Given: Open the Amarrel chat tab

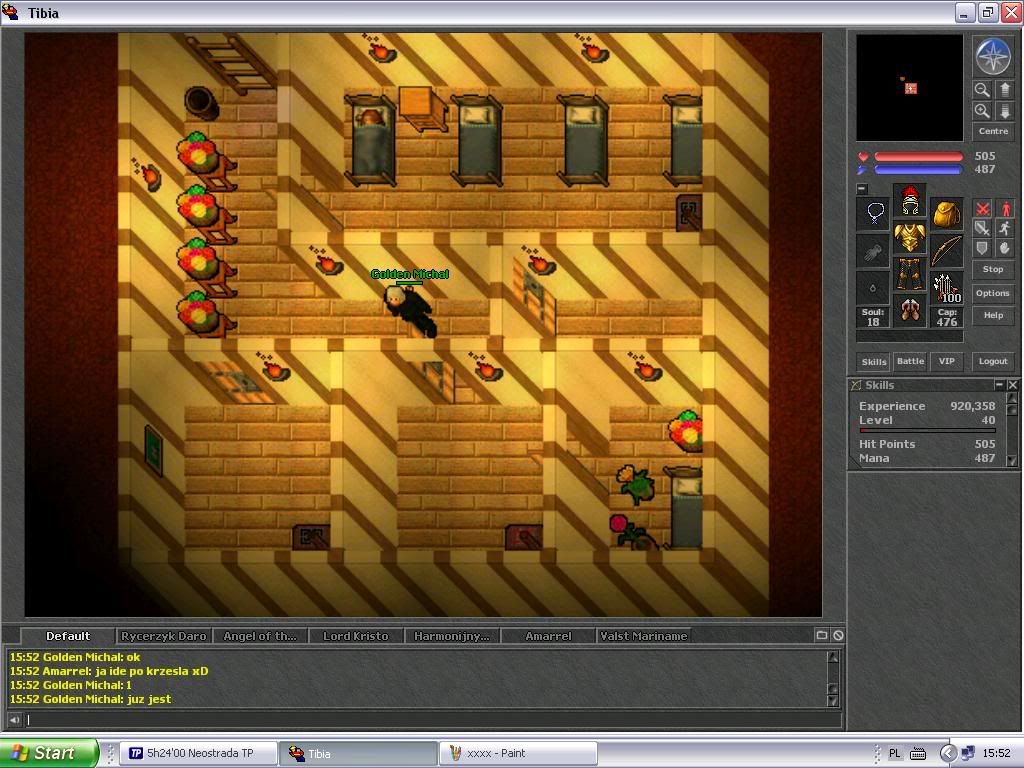Looking at the screenshot, I should click(548, 635).
